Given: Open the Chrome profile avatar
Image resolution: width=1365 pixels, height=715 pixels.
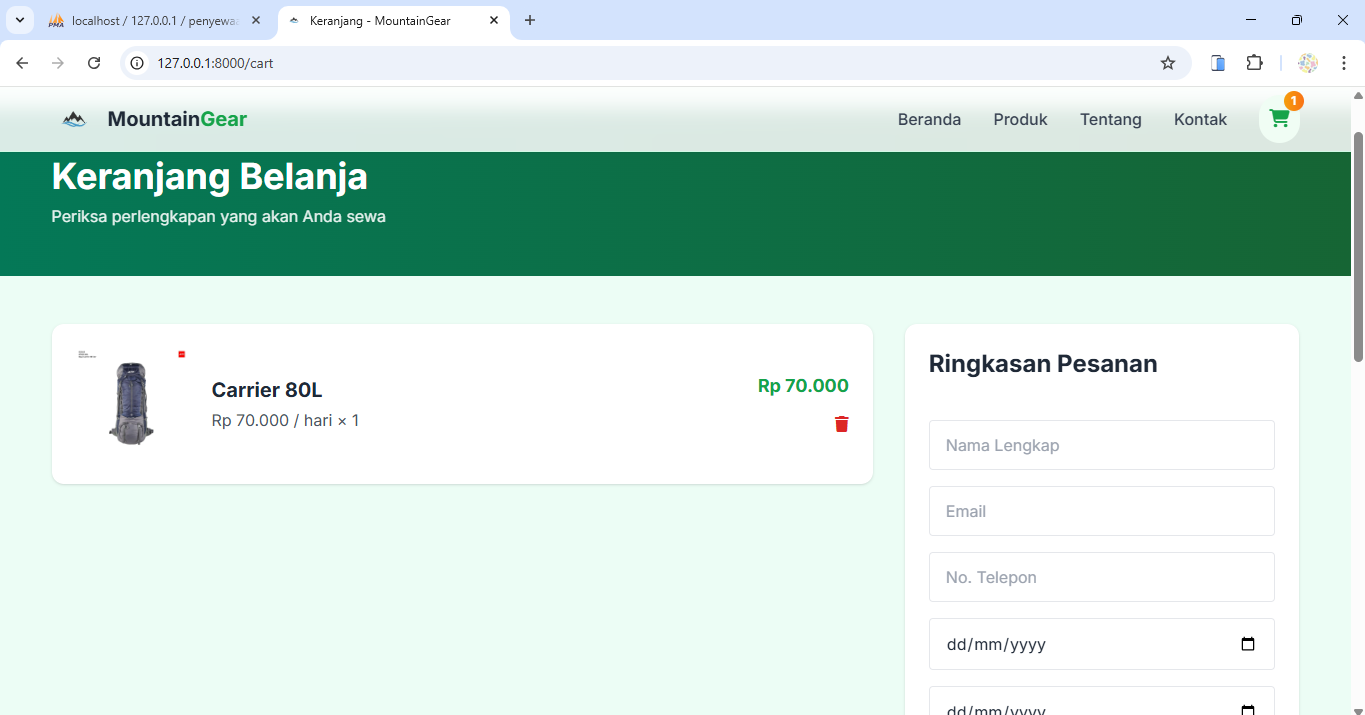Looking at the screenshot, I should [1307, 63].
